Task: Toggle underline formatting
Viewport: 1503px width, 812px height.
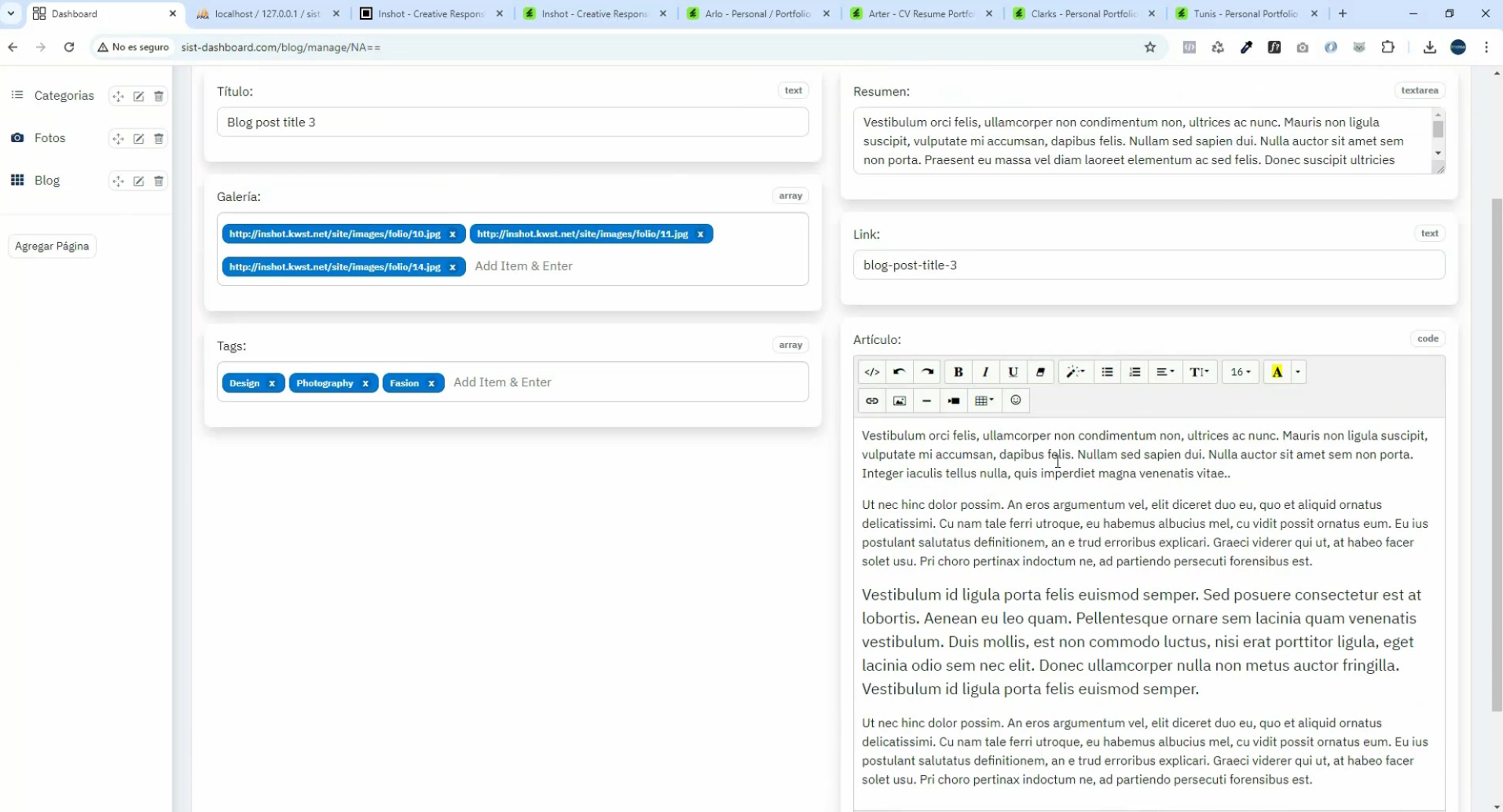Action: pos(1013,372)
